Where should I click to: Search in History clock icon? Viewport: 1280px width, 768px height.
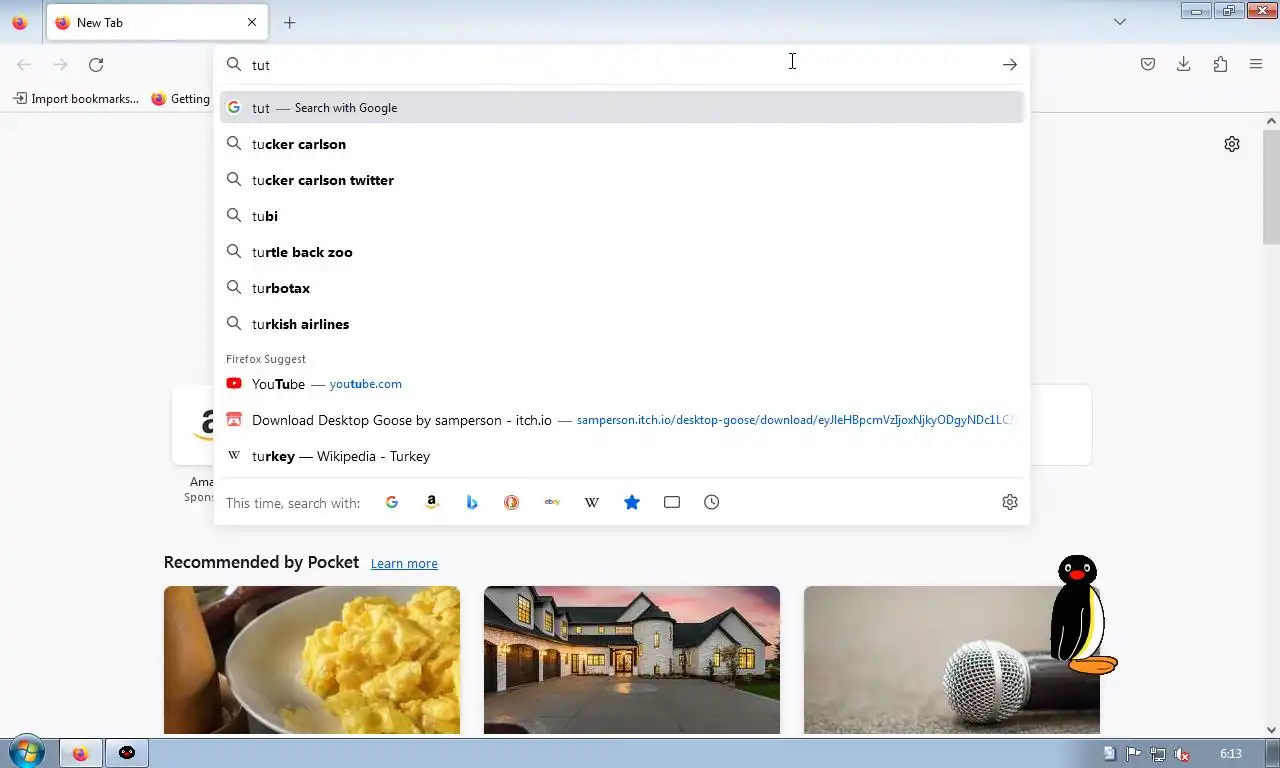coord(712,502)
